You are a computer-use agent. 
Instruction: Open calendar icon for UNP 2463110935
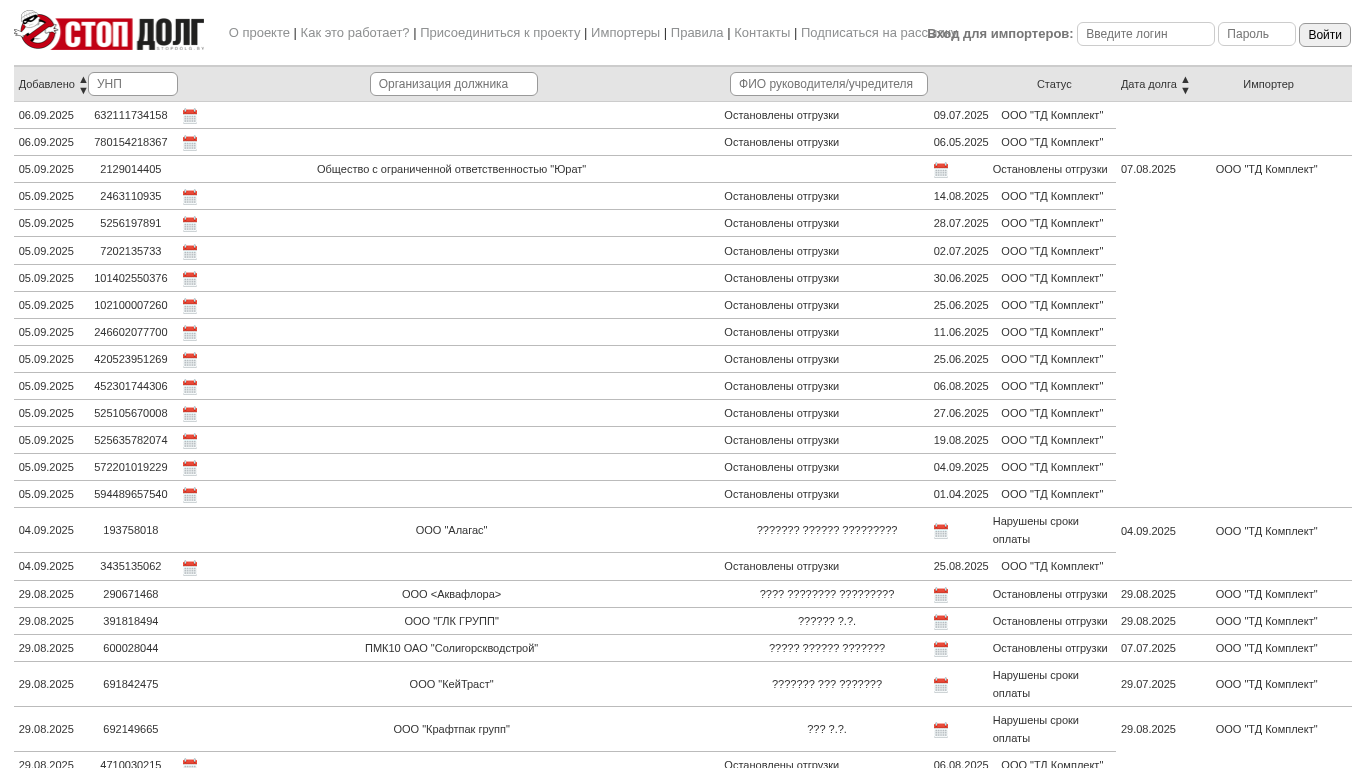pos(190,197)
